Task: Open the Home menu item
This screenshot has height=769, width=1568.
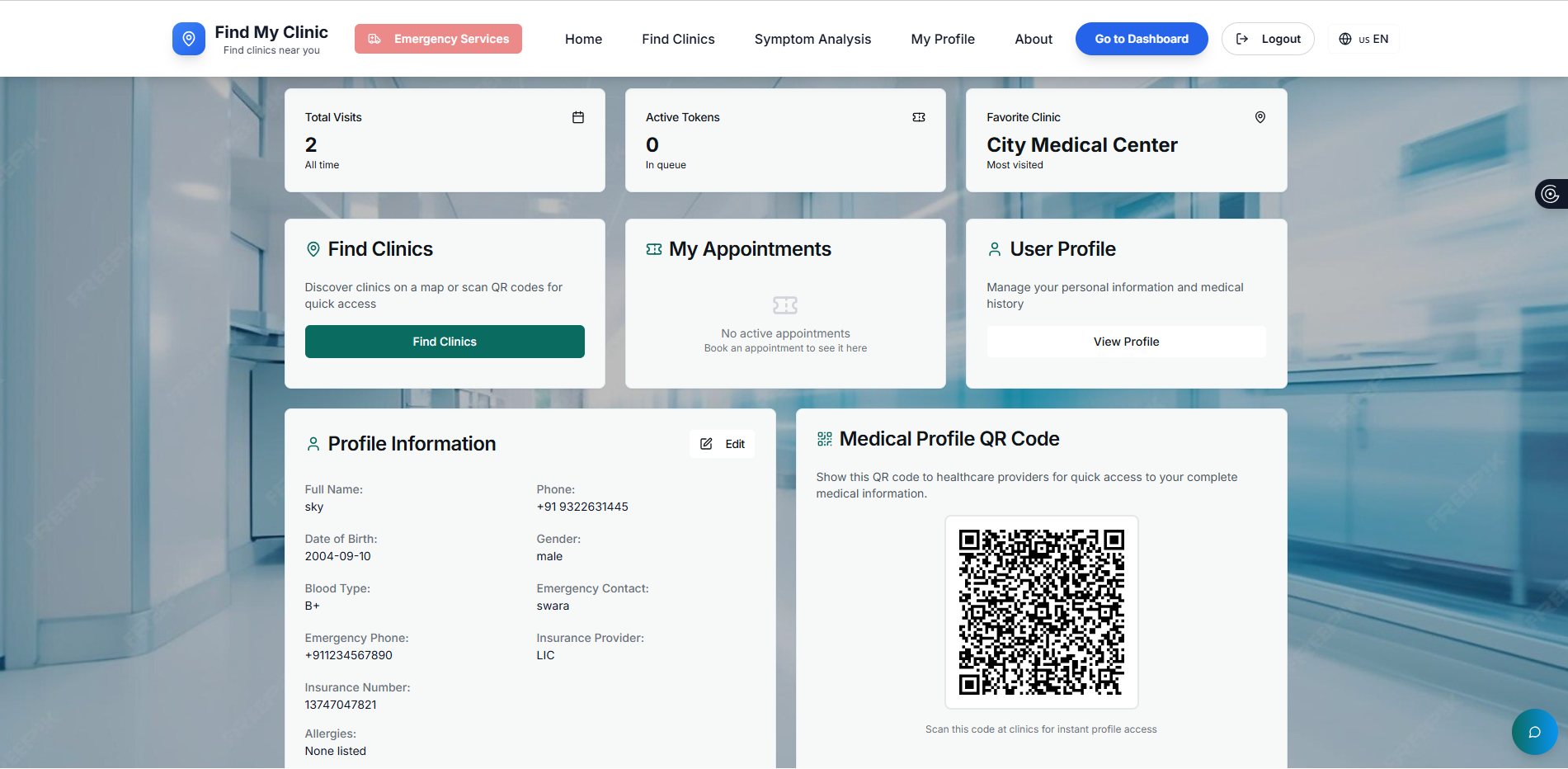Action: [583, 39]
